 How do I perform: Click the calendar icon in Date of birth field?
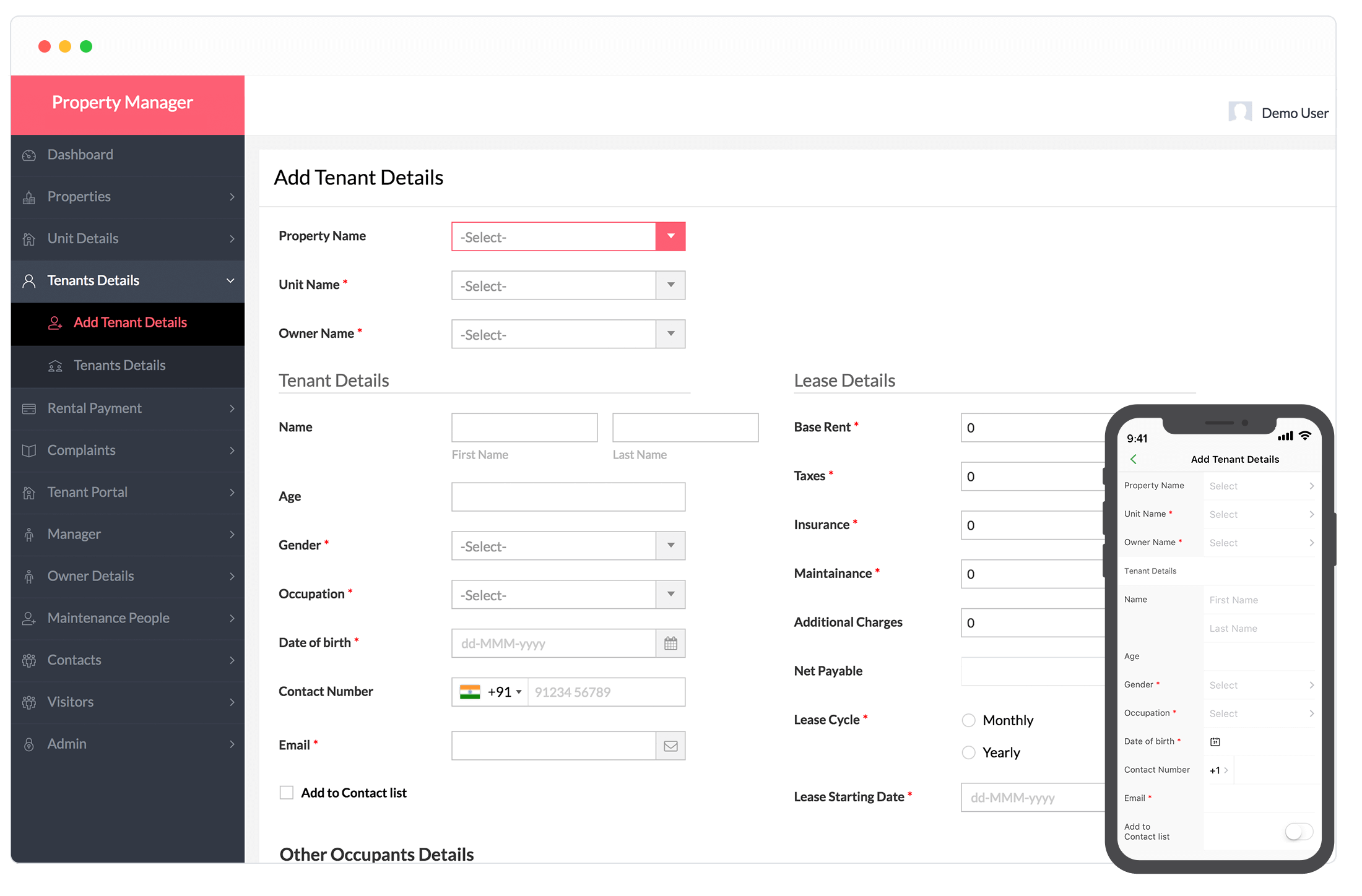[x=669, y=643]
